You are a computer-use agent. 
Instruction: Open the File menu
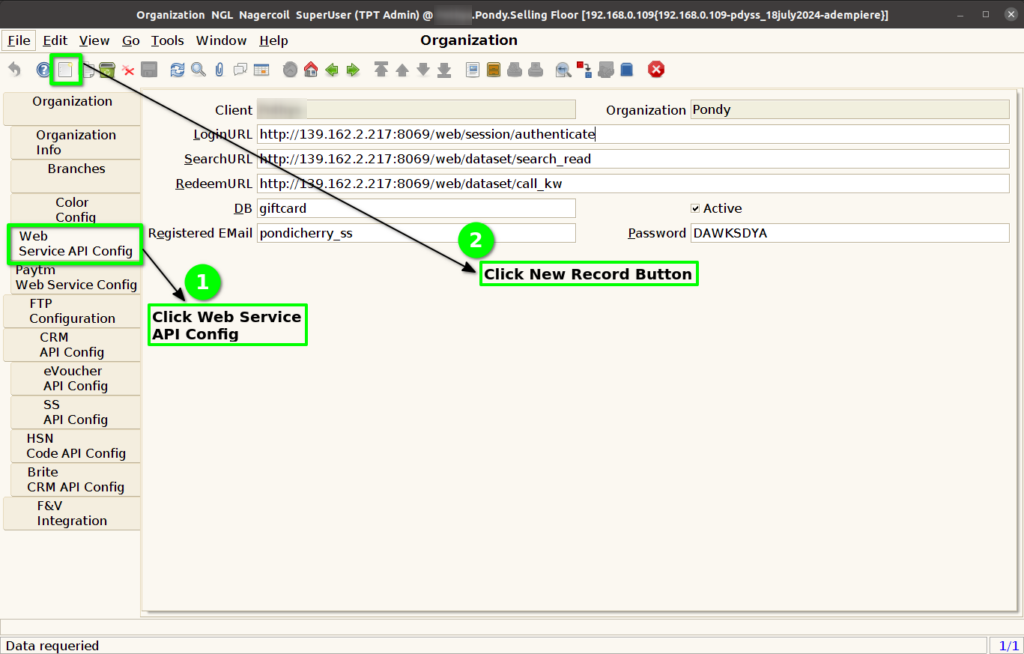(19, 41)
